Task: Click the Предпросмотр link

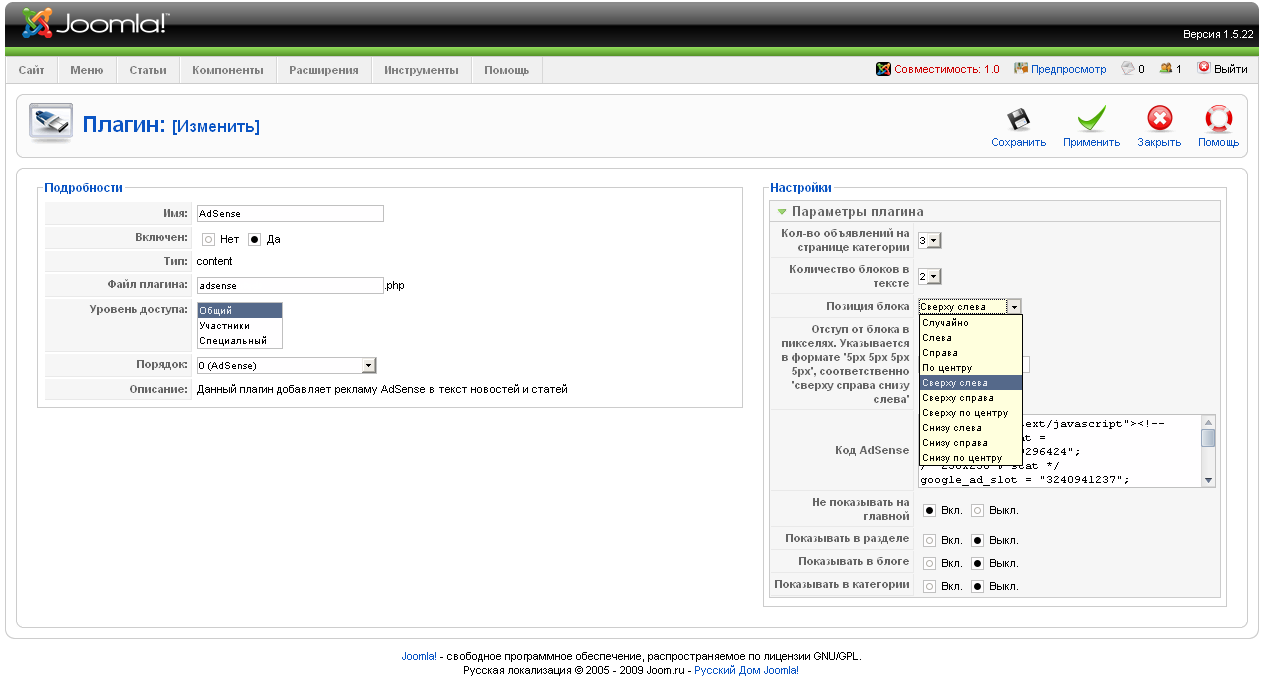Action: [x=1069, y=69]
